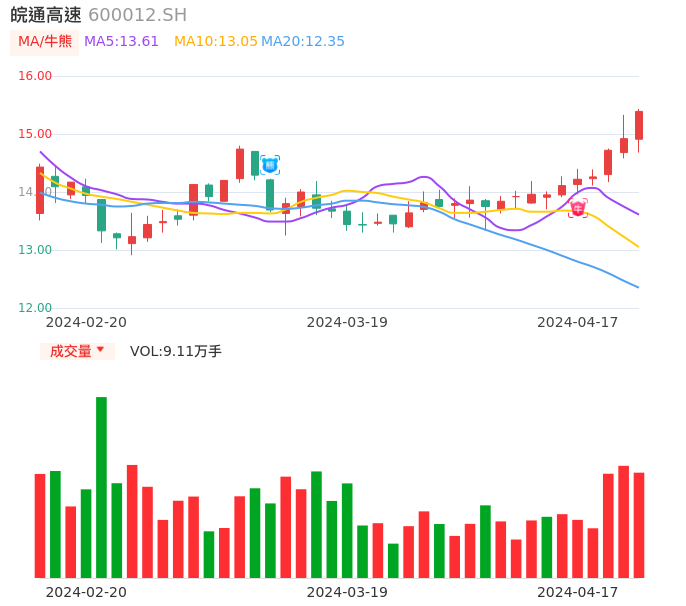686x606 pixels.
Task: Click the VOL:9.11万手 volume readout
Action: pyautogui.click(x=176, y=351)
